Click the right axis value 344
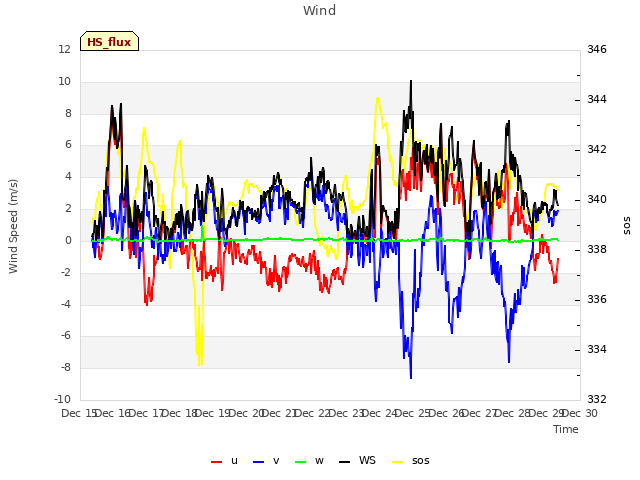 pos(597,100)
